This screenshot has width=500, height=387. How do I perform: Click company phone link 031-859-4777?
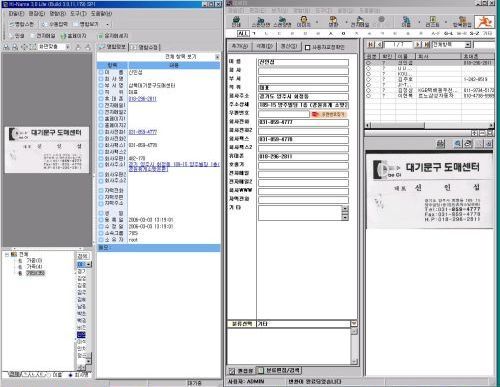coord(143,132)
